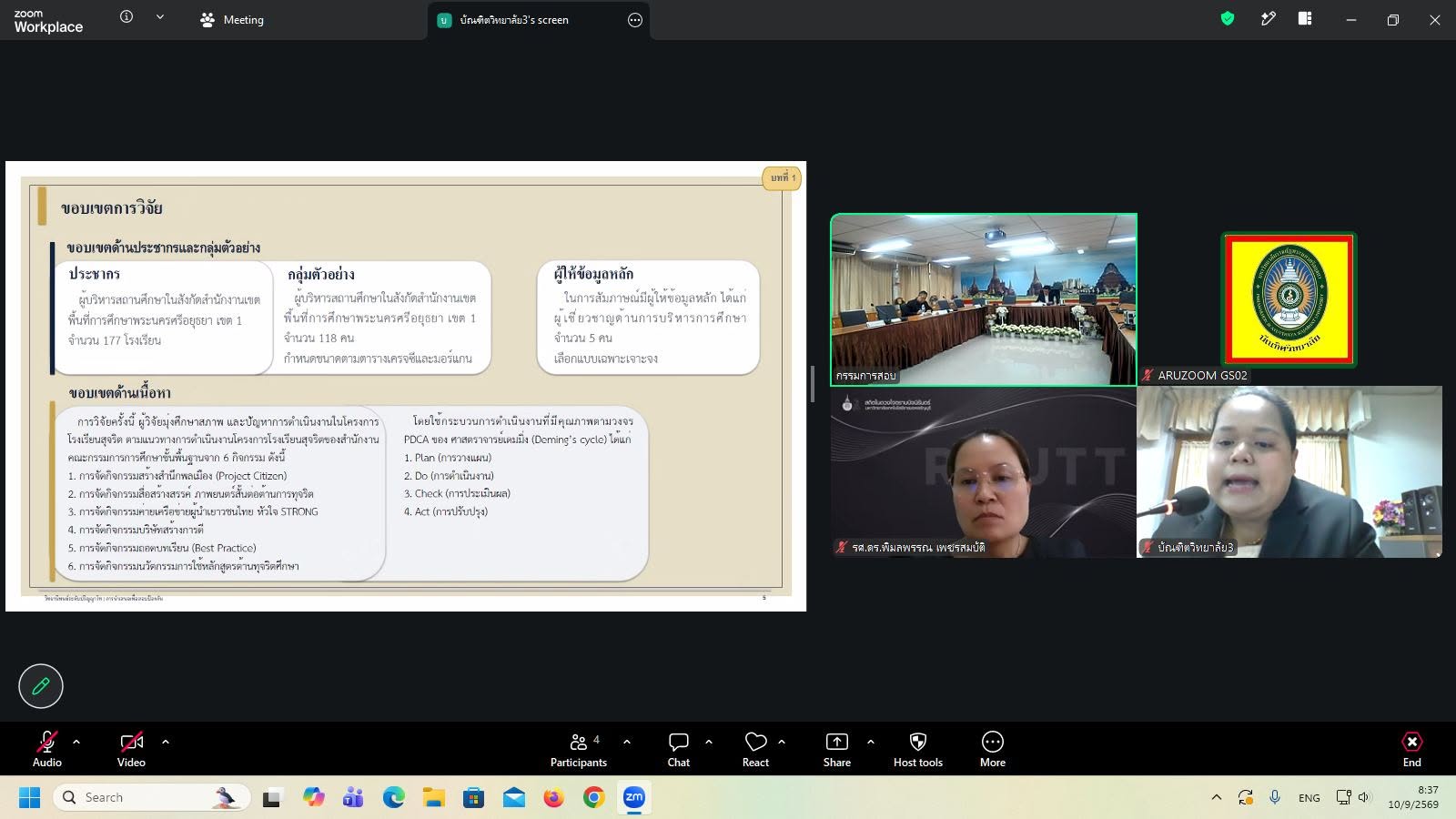Open shared screen tab options ellipsis
Viewport: 1456px width, 819px height.
pos(635,20)
